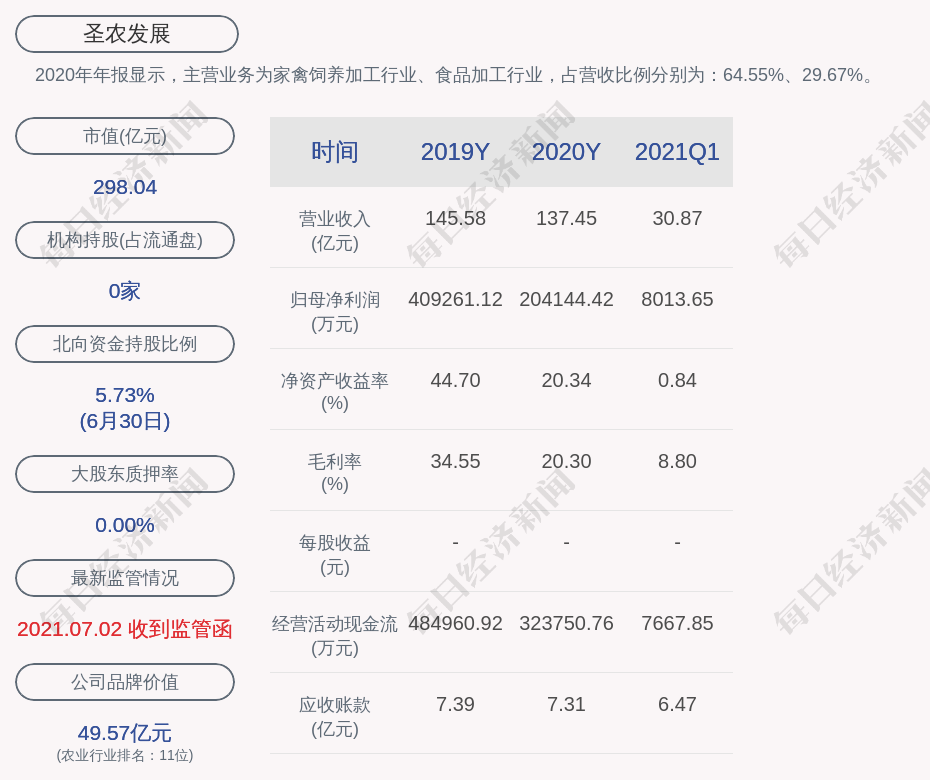Image resolution: width=930 pixels, height=780 pixels.
Task: Click the 298.04 market value figure
Action: [x=125, y=187]
